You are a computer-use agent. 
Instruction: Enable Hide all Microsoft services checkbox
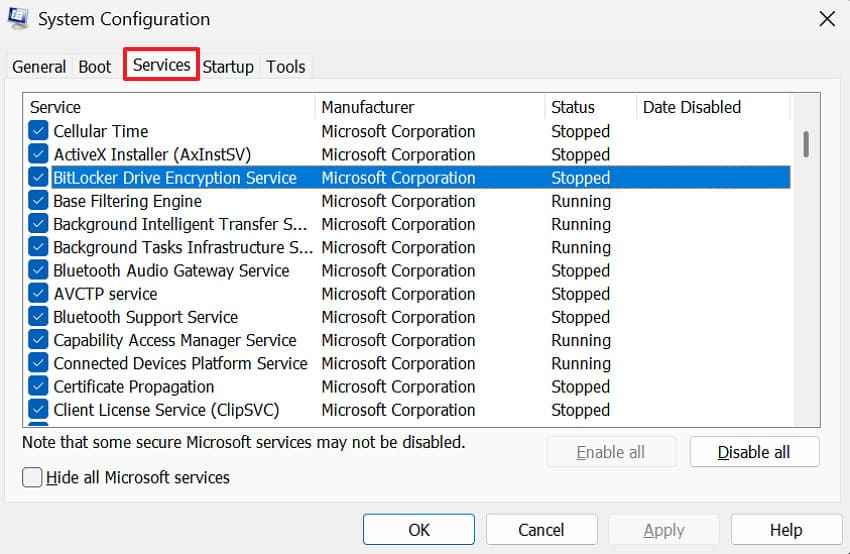pos(32,477)
